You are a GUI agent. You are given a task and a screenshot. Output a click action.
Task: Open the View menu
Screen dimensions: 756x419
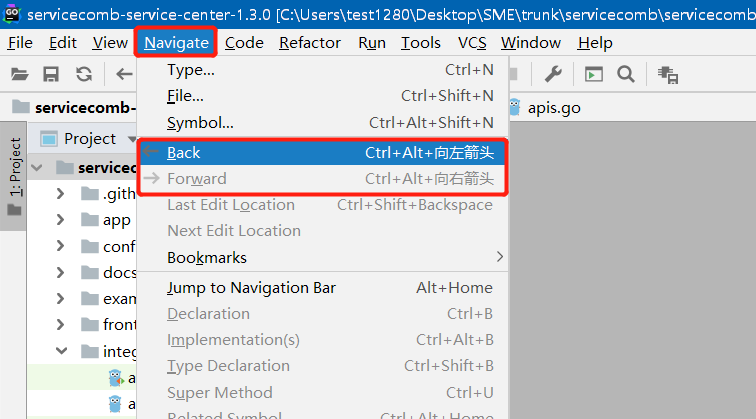click(x=110, y=43)
